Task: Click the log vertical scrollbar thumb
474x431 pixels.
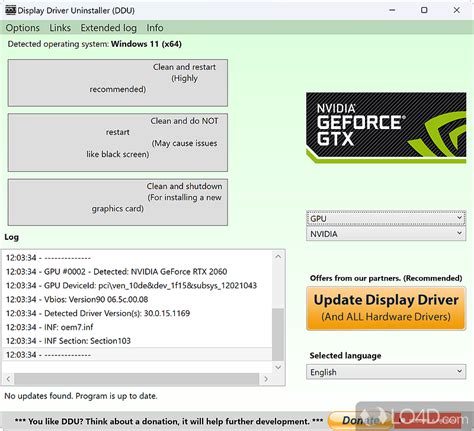Action: pyautogui.click(x=278, y=334)
